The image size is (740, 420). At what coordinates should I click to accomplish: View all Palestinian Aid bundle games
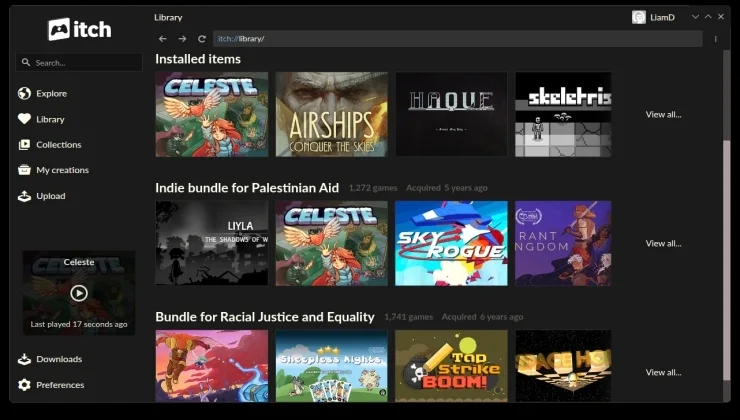pos(663,243)
